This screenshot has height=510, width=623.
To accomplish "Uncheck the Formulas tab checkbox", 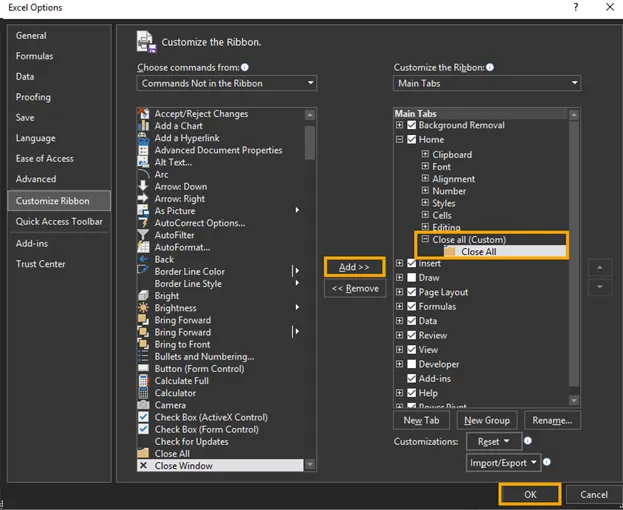I will 412,306.
